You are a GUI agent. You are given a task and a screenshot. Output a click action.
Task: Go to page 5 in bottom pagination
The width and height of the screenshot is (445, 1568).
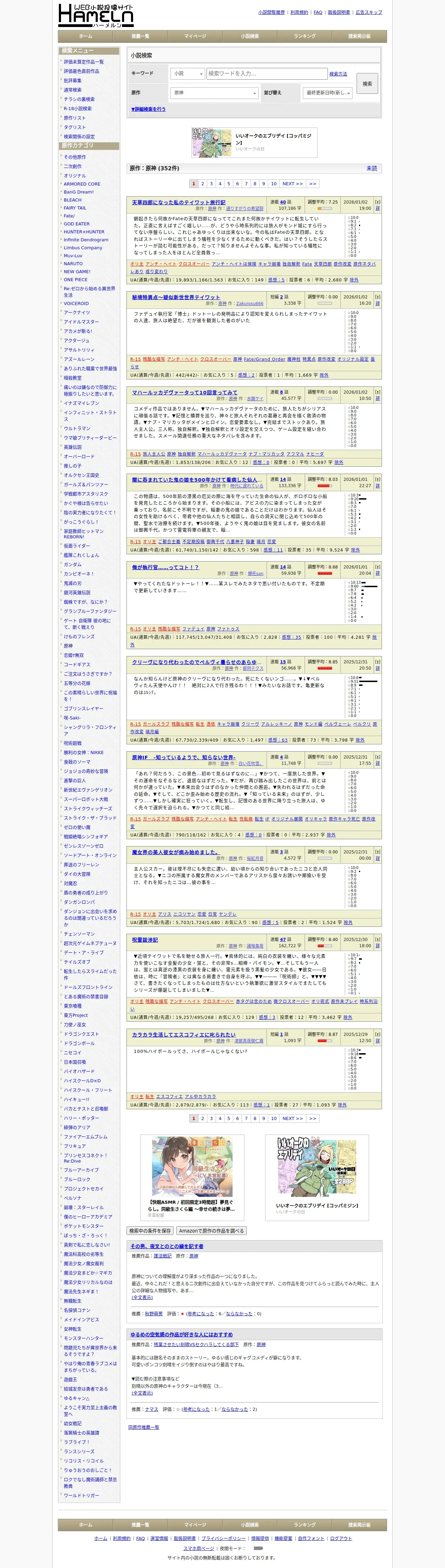(229, 1118)
